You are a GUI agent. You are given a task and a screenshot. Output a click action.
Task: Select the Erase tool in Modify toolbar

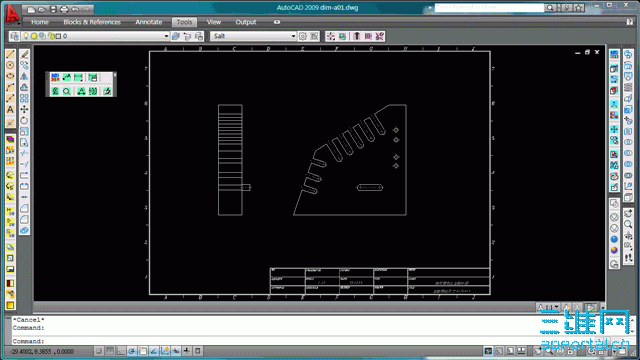[24, 54]
